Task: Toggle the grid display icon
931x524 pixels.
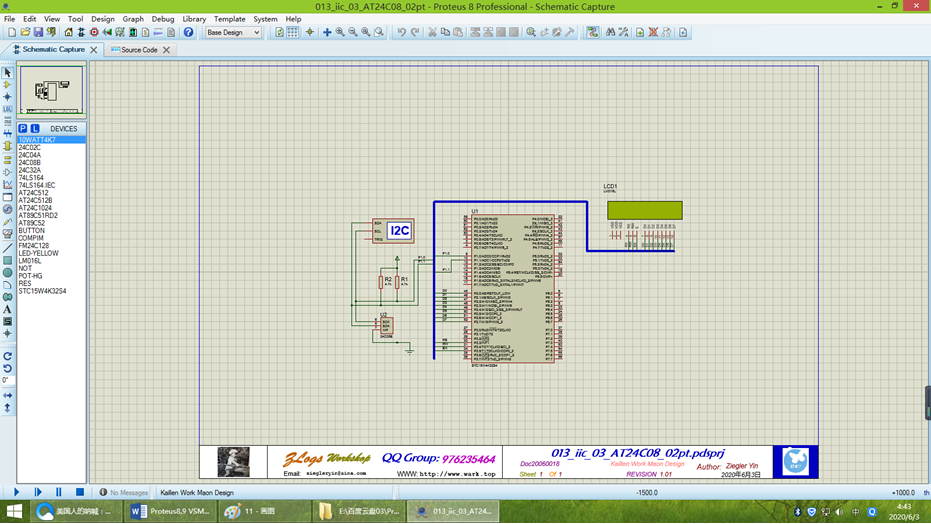Action: tap(293, 32)
